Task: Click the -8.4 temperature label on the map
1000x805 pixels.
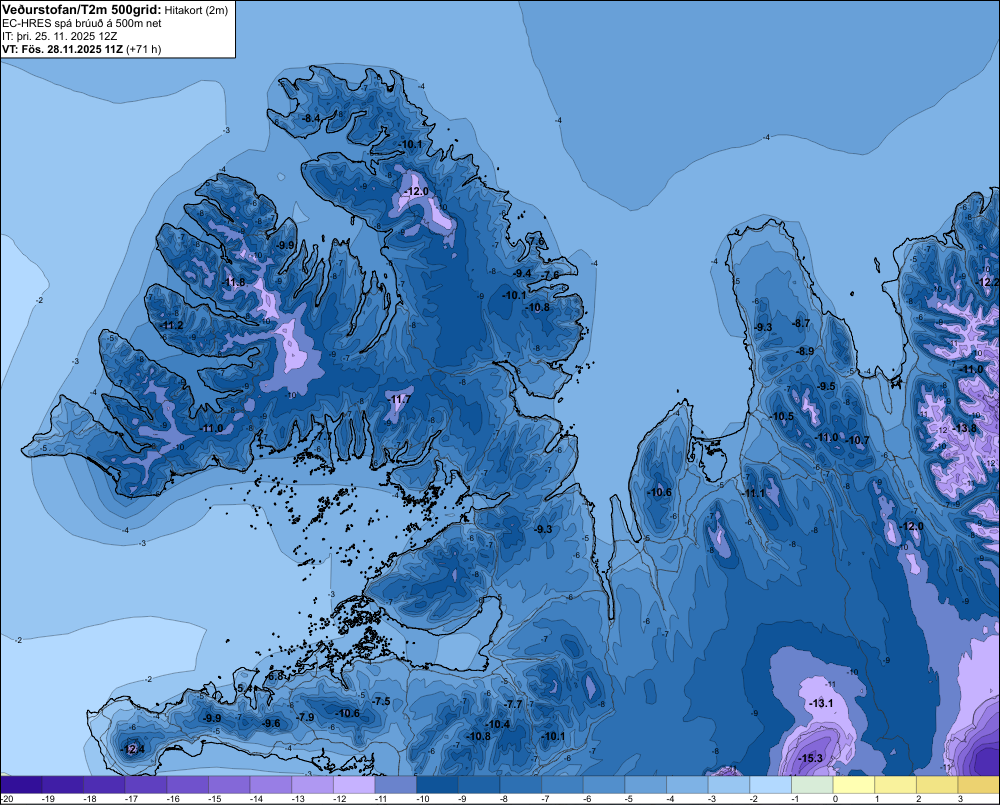Action: point(311,119)
